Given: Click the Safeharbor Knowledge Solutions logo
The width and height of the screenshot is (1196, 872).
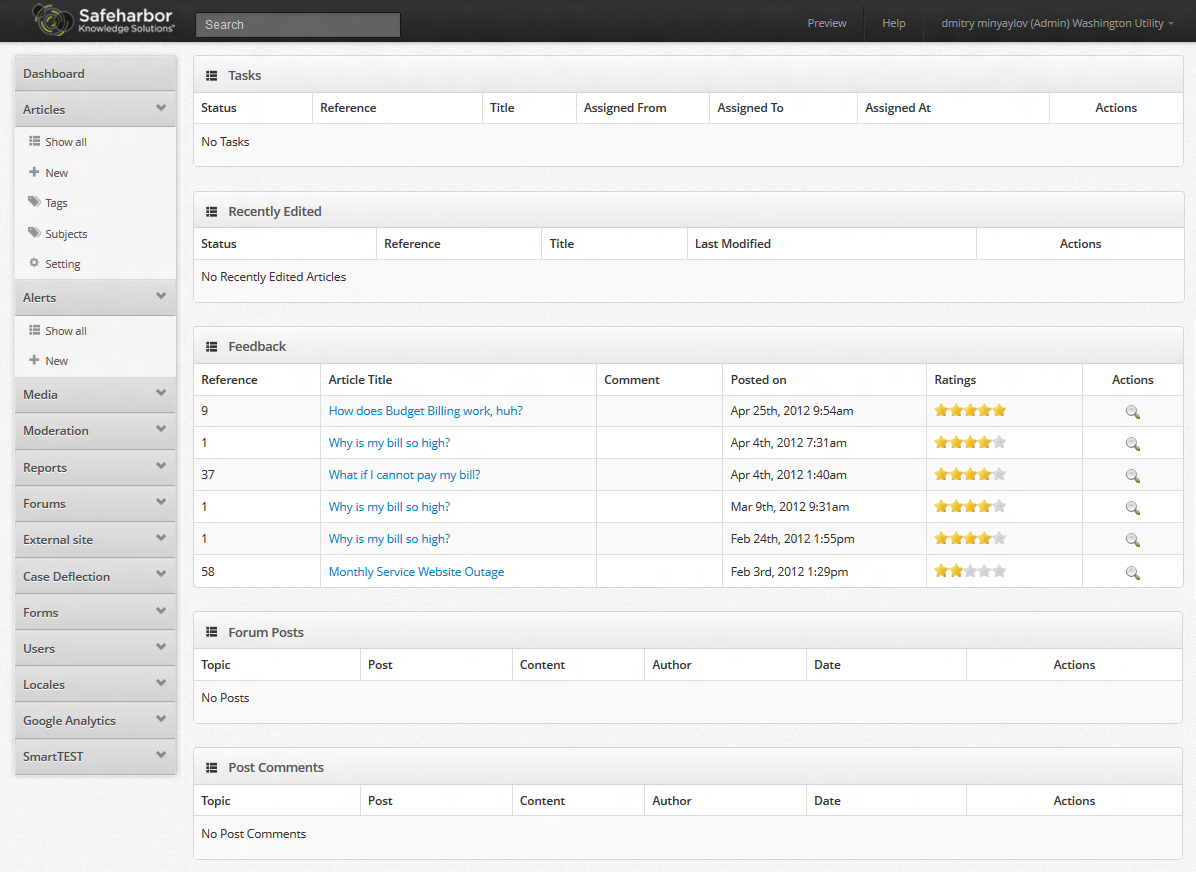Looking at the screenshot, I should (x=100, y=20).
